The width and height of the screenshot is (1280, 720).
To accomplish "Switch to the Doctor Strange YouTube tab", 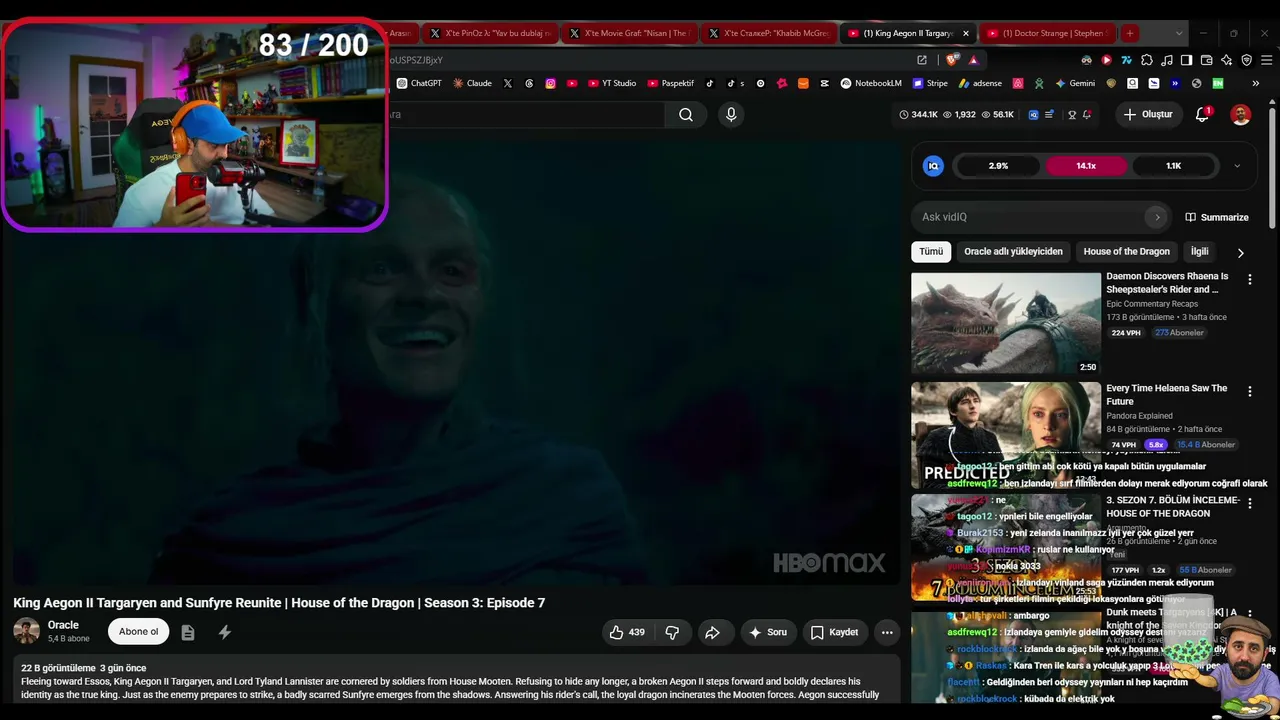I will coord(1048,33).
